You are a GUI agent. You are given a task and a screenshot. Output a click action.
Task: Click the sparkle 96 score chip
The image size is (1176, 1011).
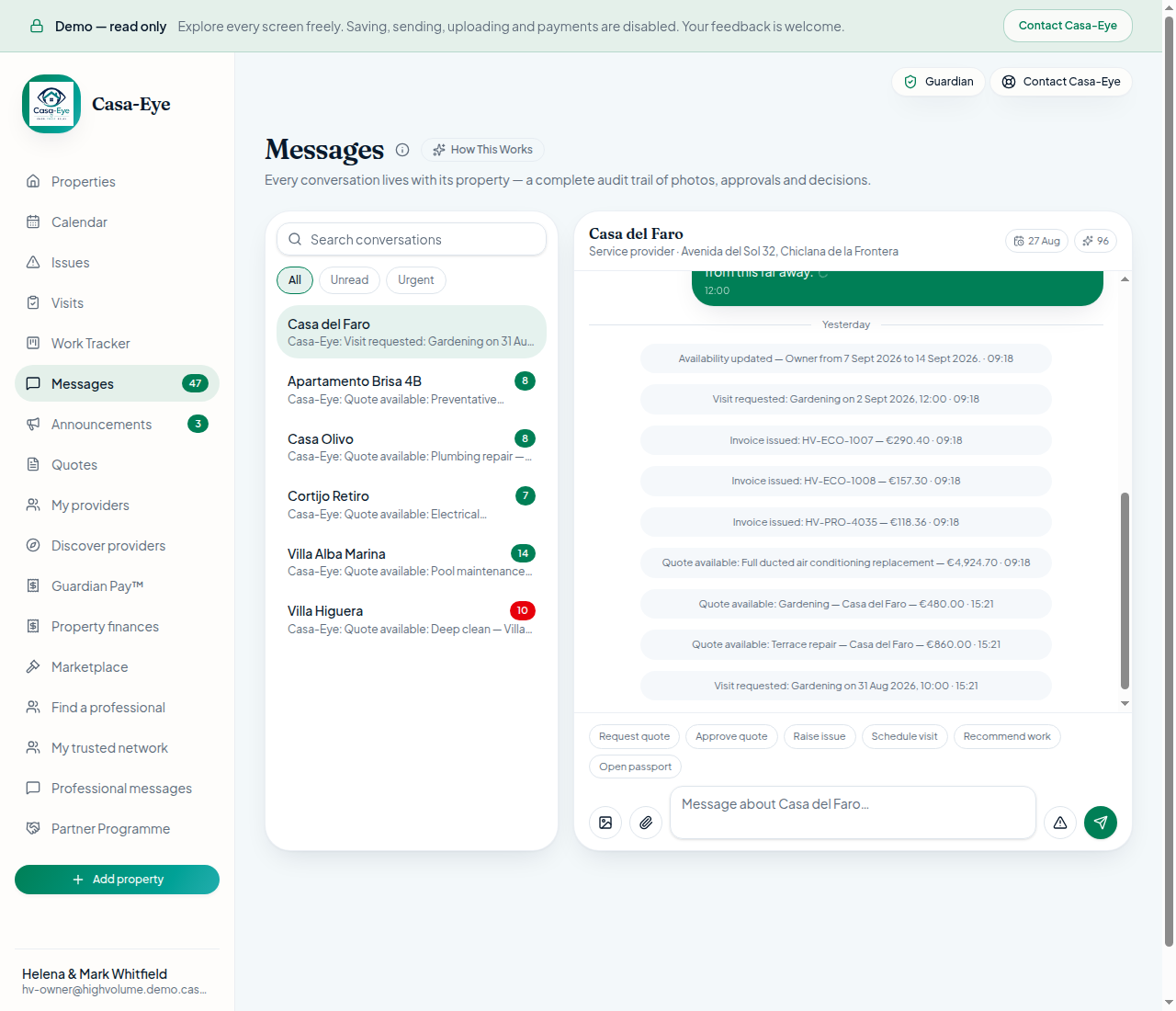point(1095,241)
